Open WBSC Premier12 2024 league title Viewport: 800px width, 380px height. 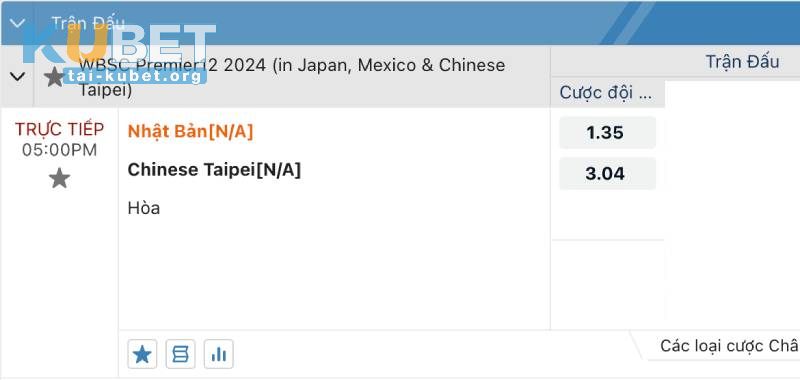pos(292,78)
